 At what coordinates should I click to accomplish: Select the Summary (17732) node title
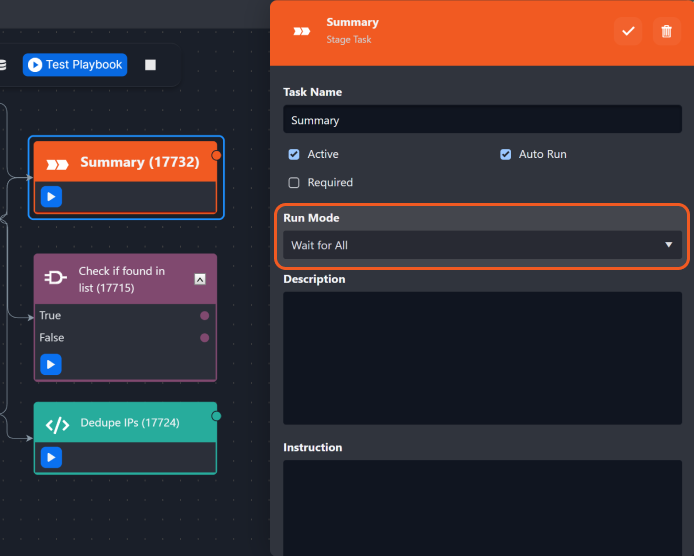point(139,162)
